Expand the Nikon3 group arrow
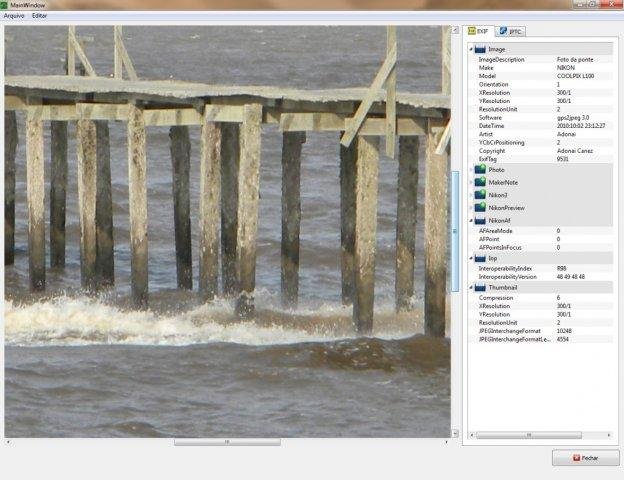Image resolution: width=624 pixels, height=480 pixels. (471, 195)
